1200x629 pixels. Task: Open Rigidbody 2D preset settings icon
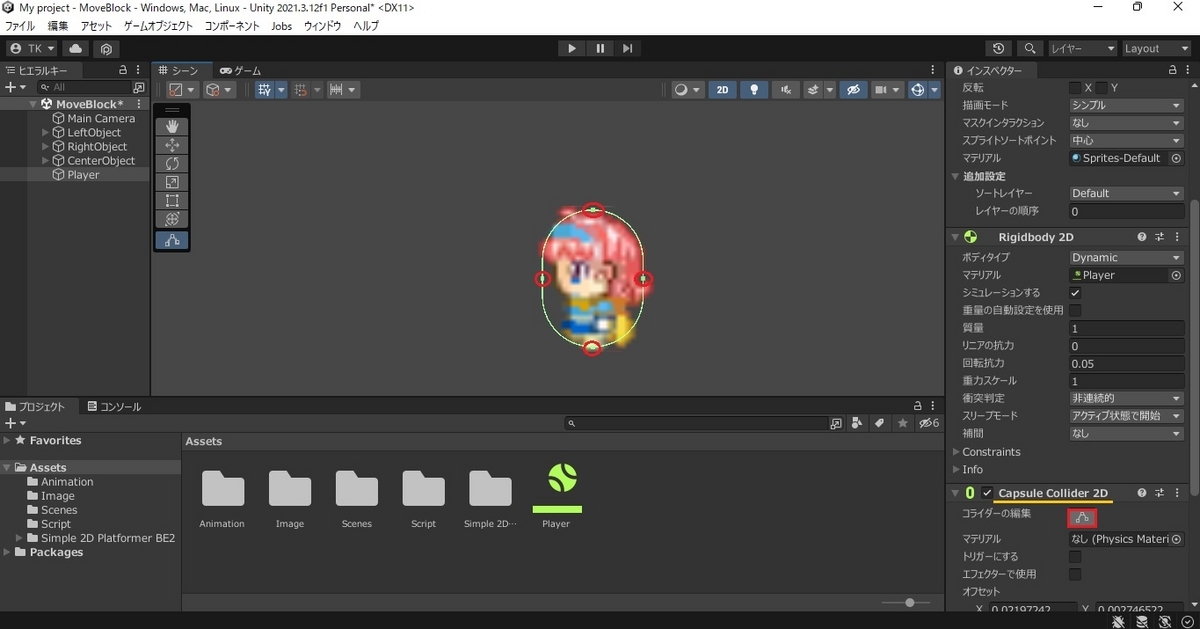coord(1160,237)
